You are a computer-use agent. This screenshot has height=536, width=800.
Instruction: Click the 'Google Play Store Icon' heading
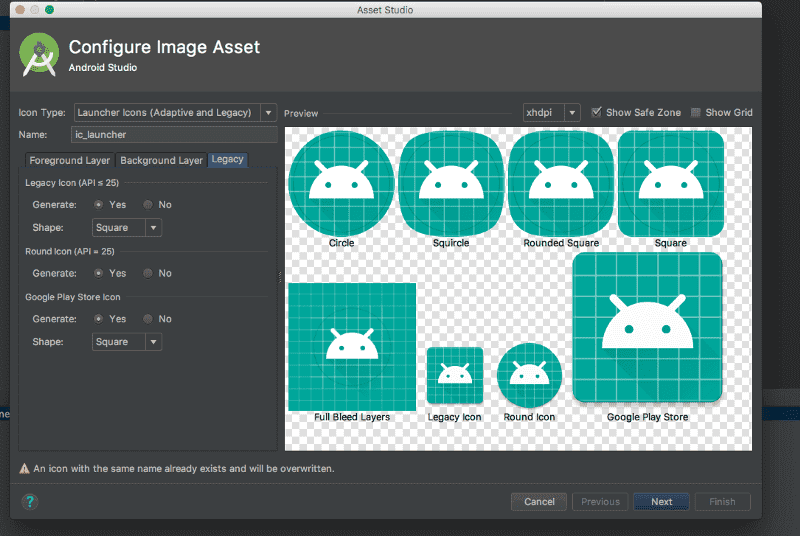73,297
